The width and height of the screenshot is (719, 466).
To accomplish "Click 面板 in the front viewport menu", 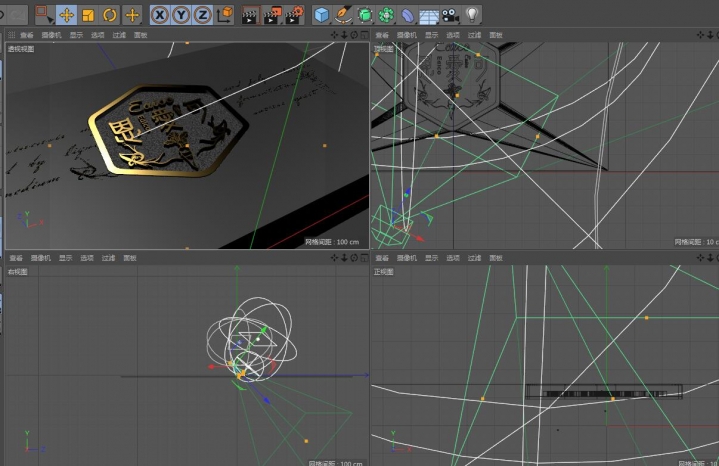I will 495,258.
